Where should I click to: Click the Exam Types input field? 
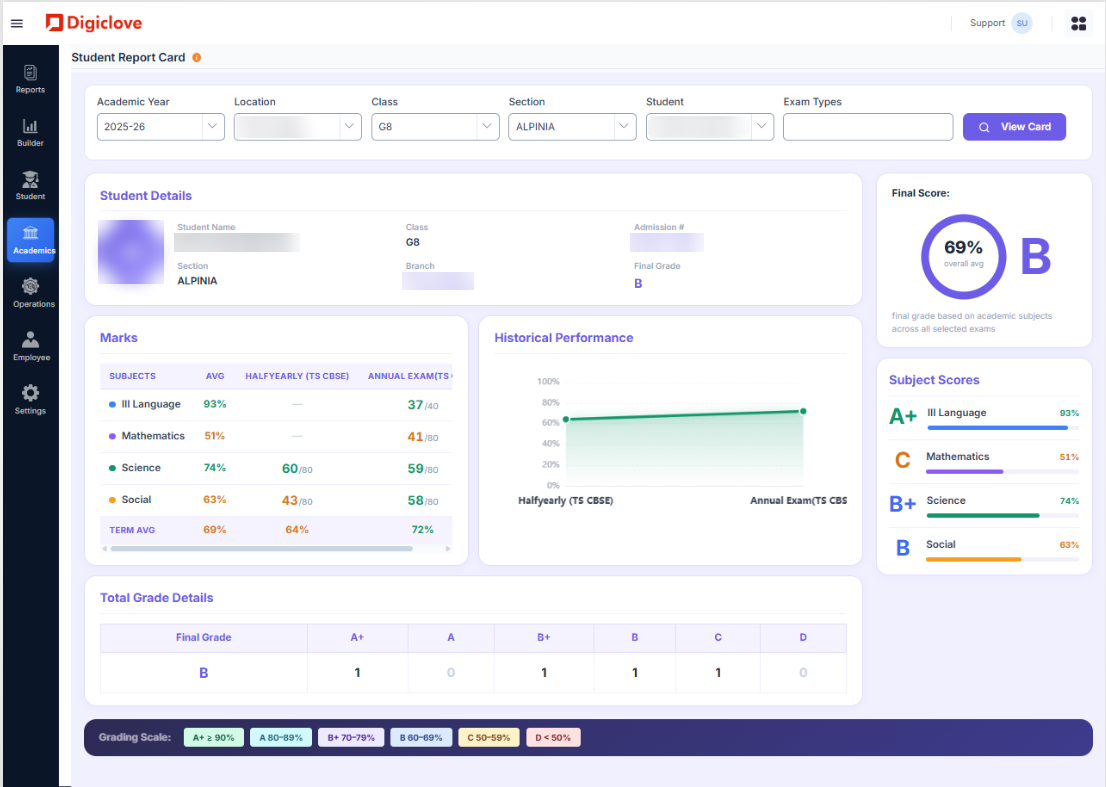pyautogui.click(x=868, y=127)
